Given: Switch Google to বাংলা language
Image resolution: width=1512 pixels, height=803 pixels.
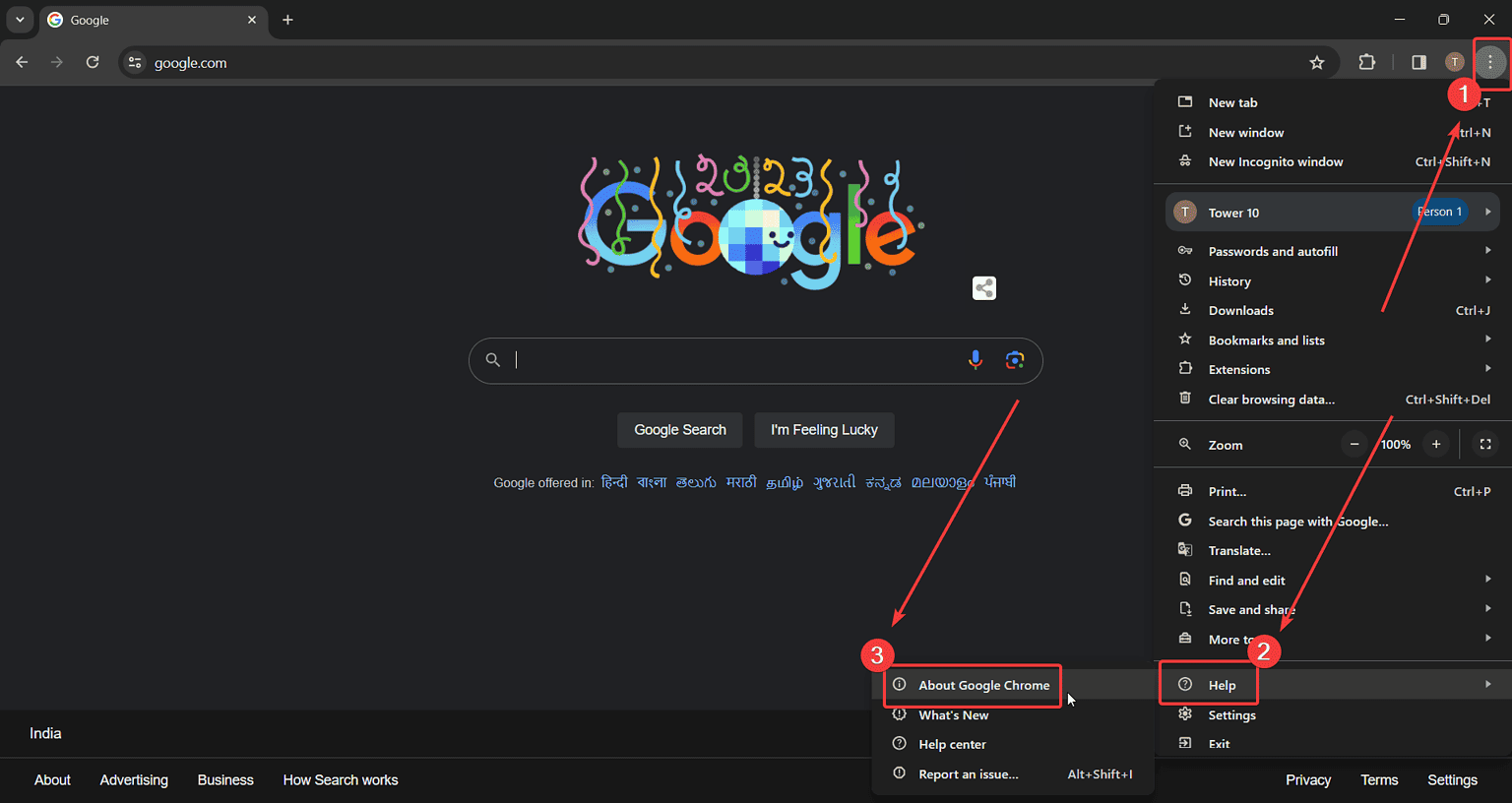Looking at the screenshot, I should point(652,482).
